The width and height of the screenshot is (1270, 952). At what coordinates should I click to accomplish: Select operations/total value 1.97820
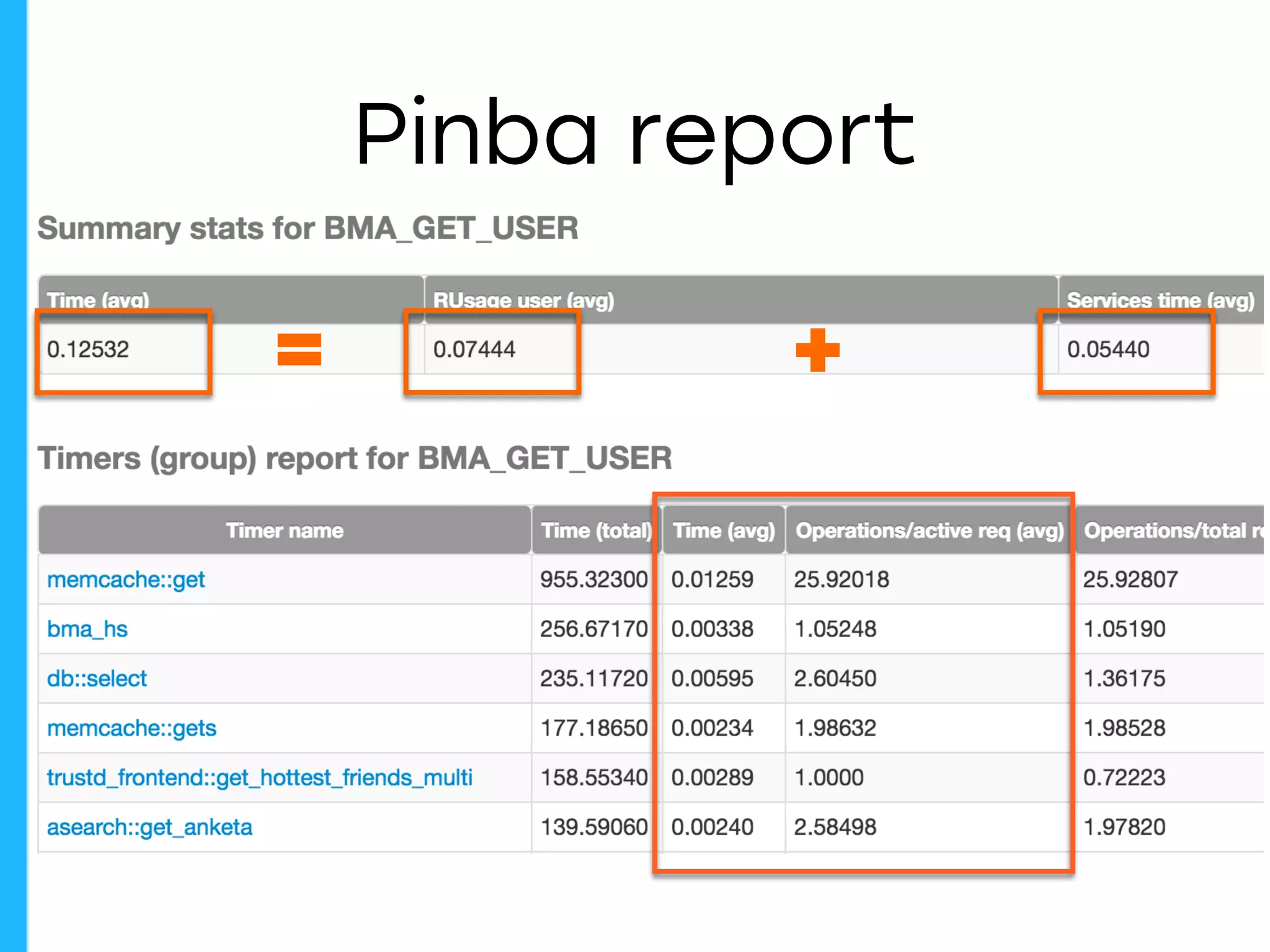point(1124,827)
